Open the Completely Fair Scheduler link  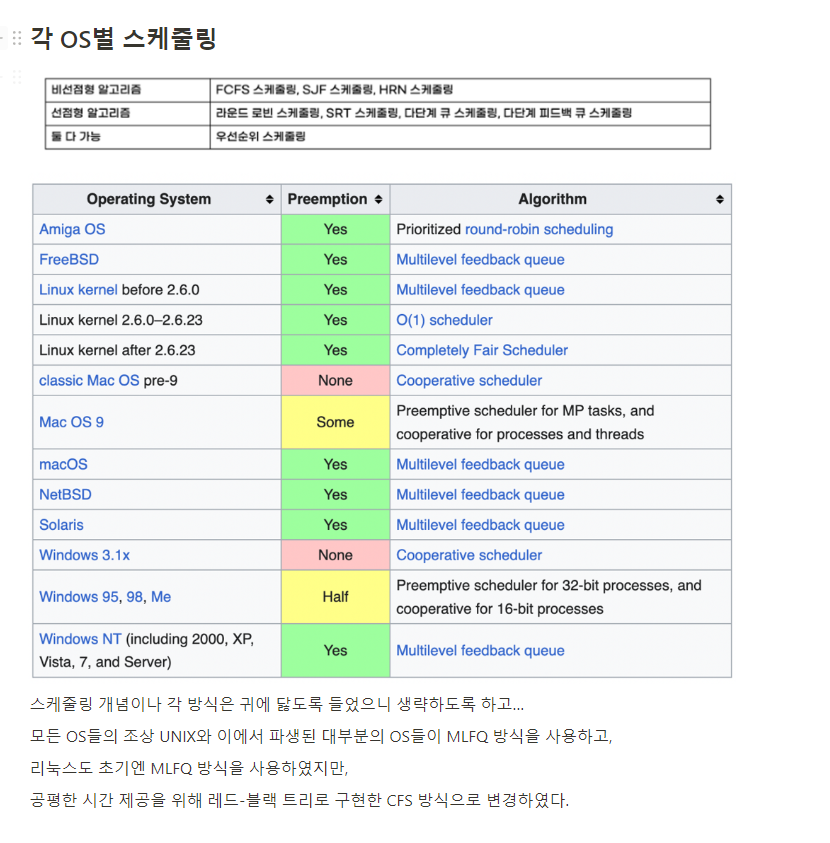(x=482, y=351)
